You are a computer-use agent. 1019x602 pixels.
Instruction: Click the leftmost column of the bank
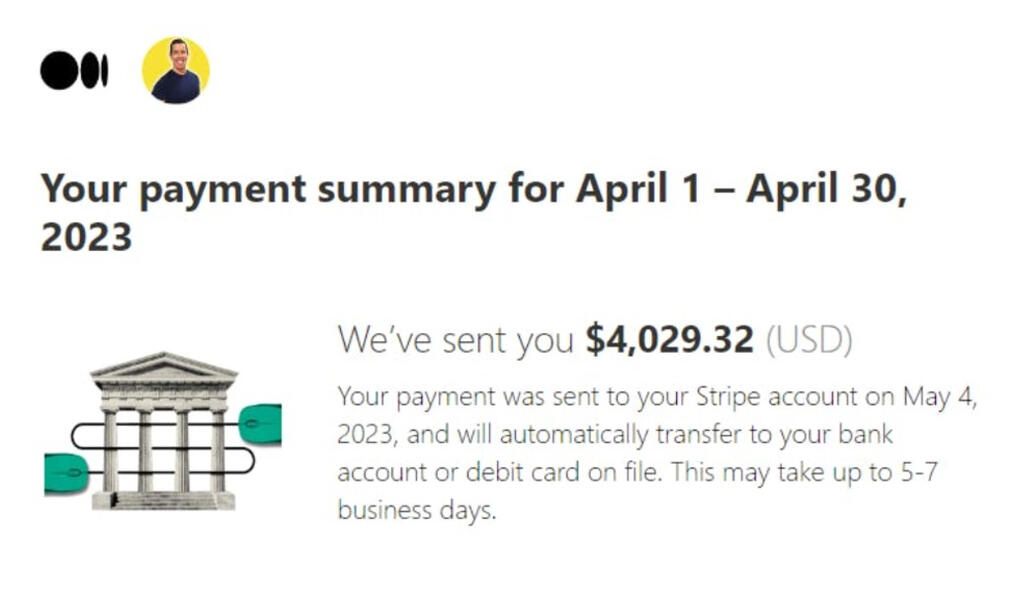110,449
